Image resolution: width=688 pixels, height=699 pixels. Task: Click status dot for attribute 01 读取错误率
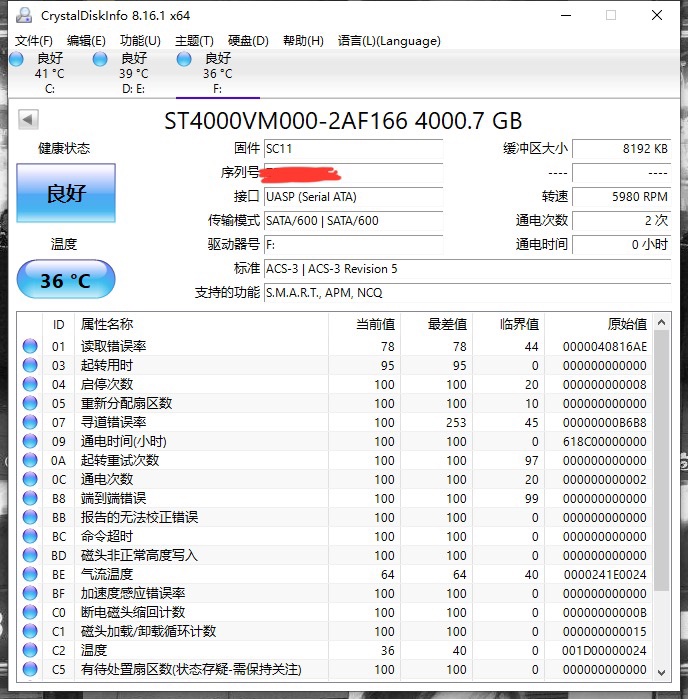pyautogui.click(x=30, y=346)
